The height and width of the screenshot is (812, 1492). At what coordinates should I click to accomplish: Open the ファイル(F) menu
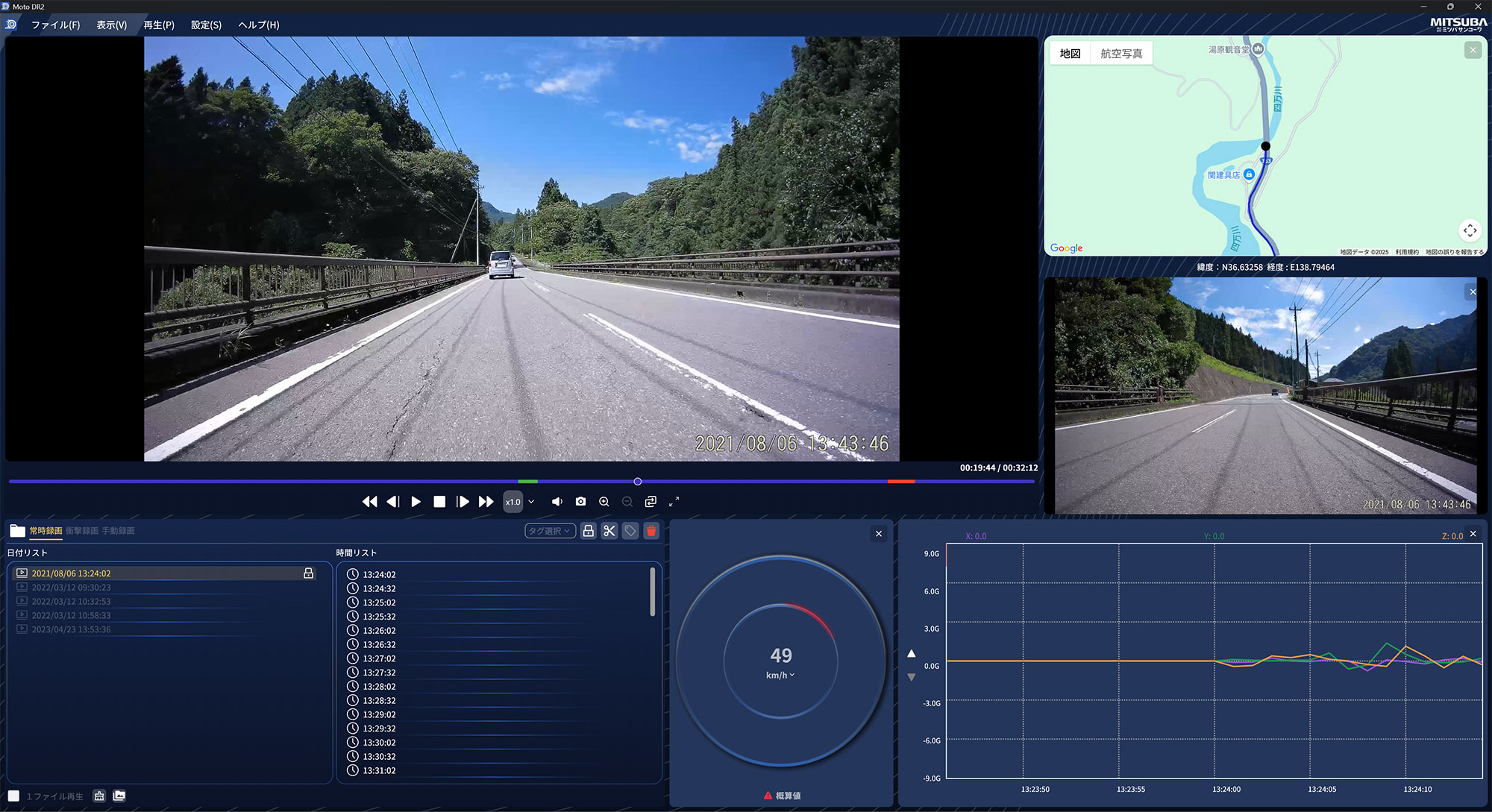click(x=55, y=25)
